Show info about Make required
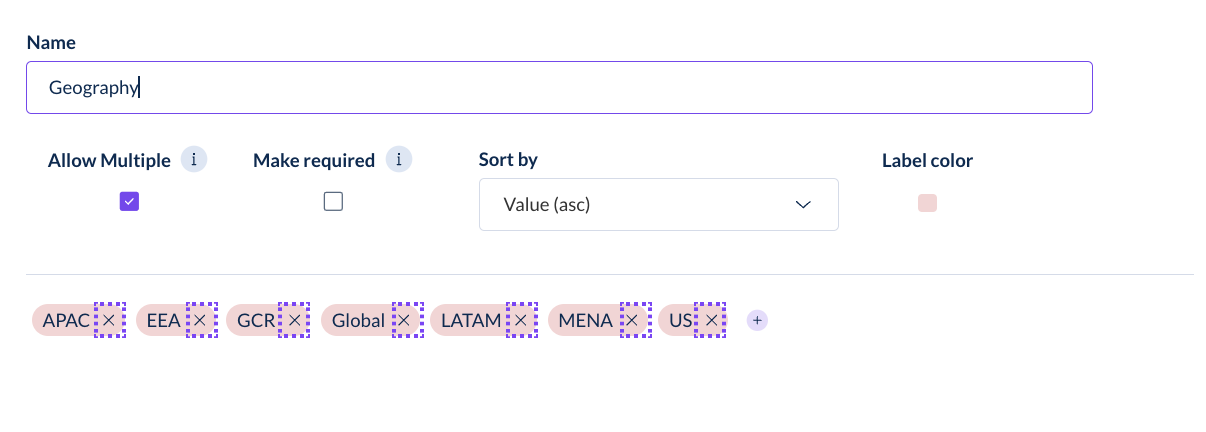The height and width of the screenshot is (432, 1206). tap(399, 160)
